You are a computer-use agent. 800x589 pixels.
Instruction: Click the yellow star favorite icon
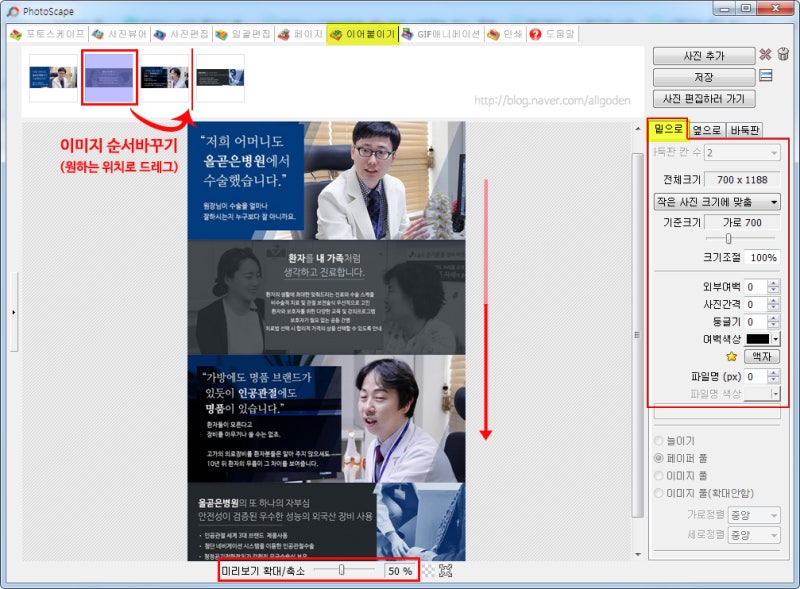coord(732,357)
